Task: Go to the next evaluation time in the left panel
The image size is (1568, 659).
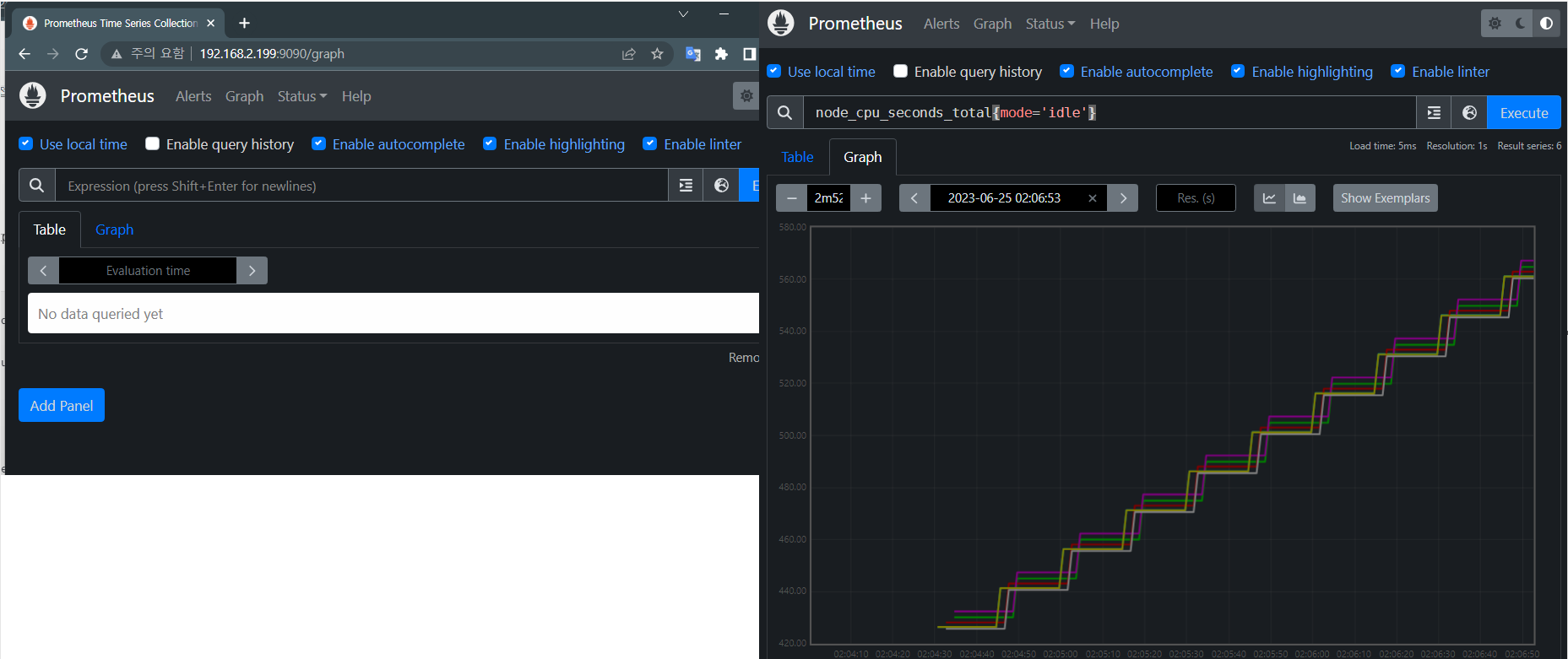Action: (x=252, y=271)
